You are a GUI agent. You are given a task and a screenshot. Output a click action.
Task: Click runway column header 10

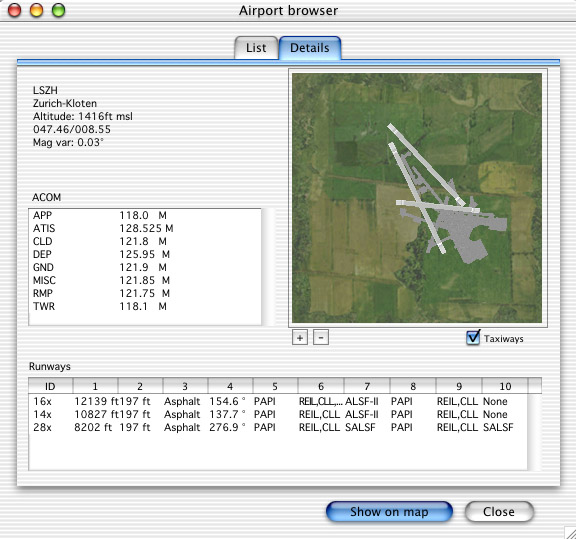coord(505,386)
